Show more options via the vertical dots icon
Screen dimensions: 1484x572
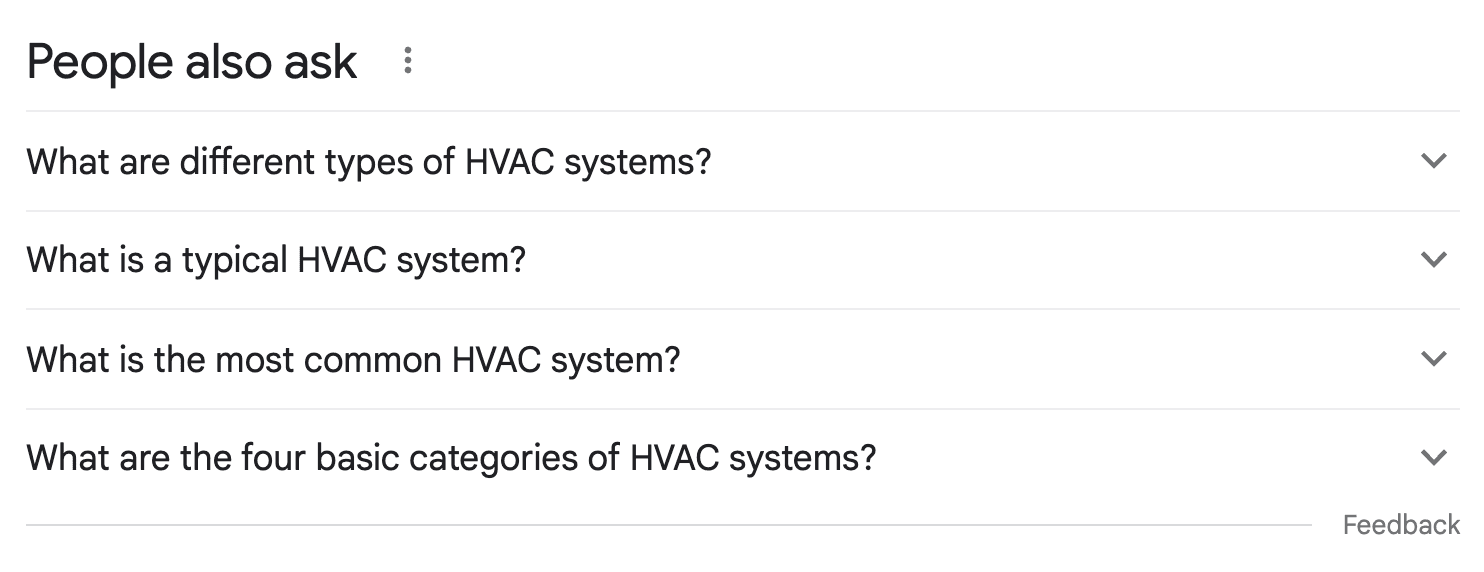pyautogui.click(x=407, y=61)
